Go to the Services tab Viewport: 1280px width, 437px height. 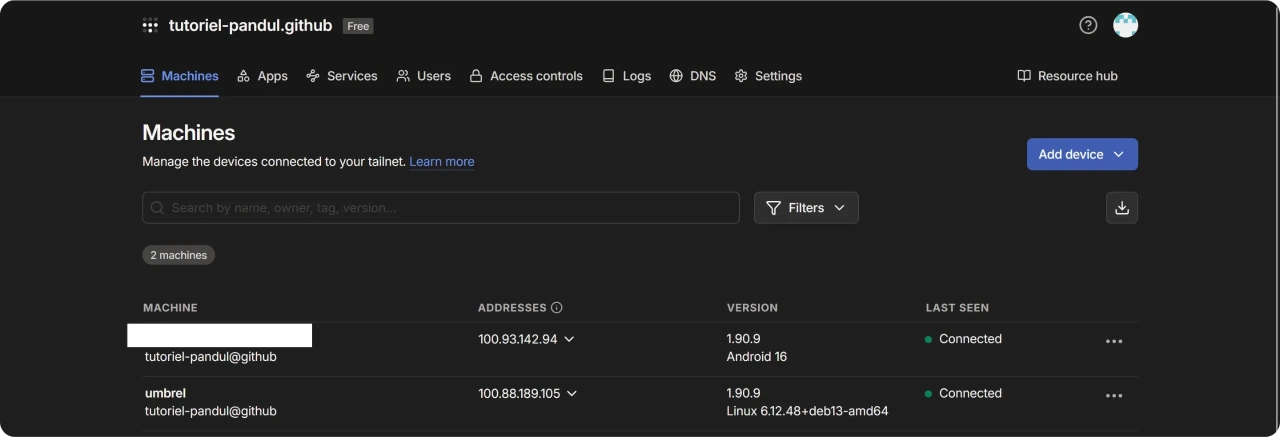(341, 76)
